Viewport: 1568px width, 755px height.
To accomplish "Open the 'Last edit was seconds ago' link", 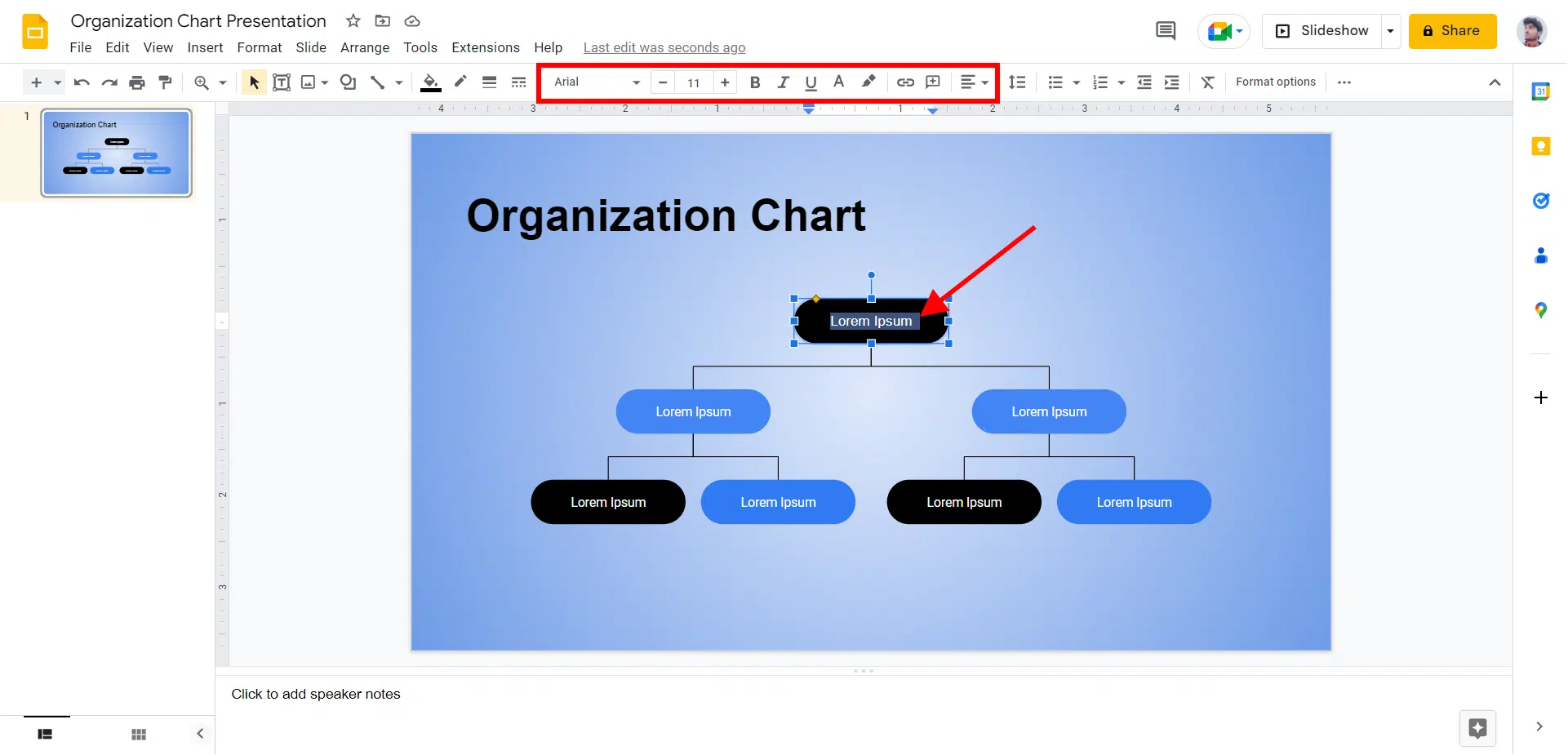I will pyautogui.click(x=664, y=47).
